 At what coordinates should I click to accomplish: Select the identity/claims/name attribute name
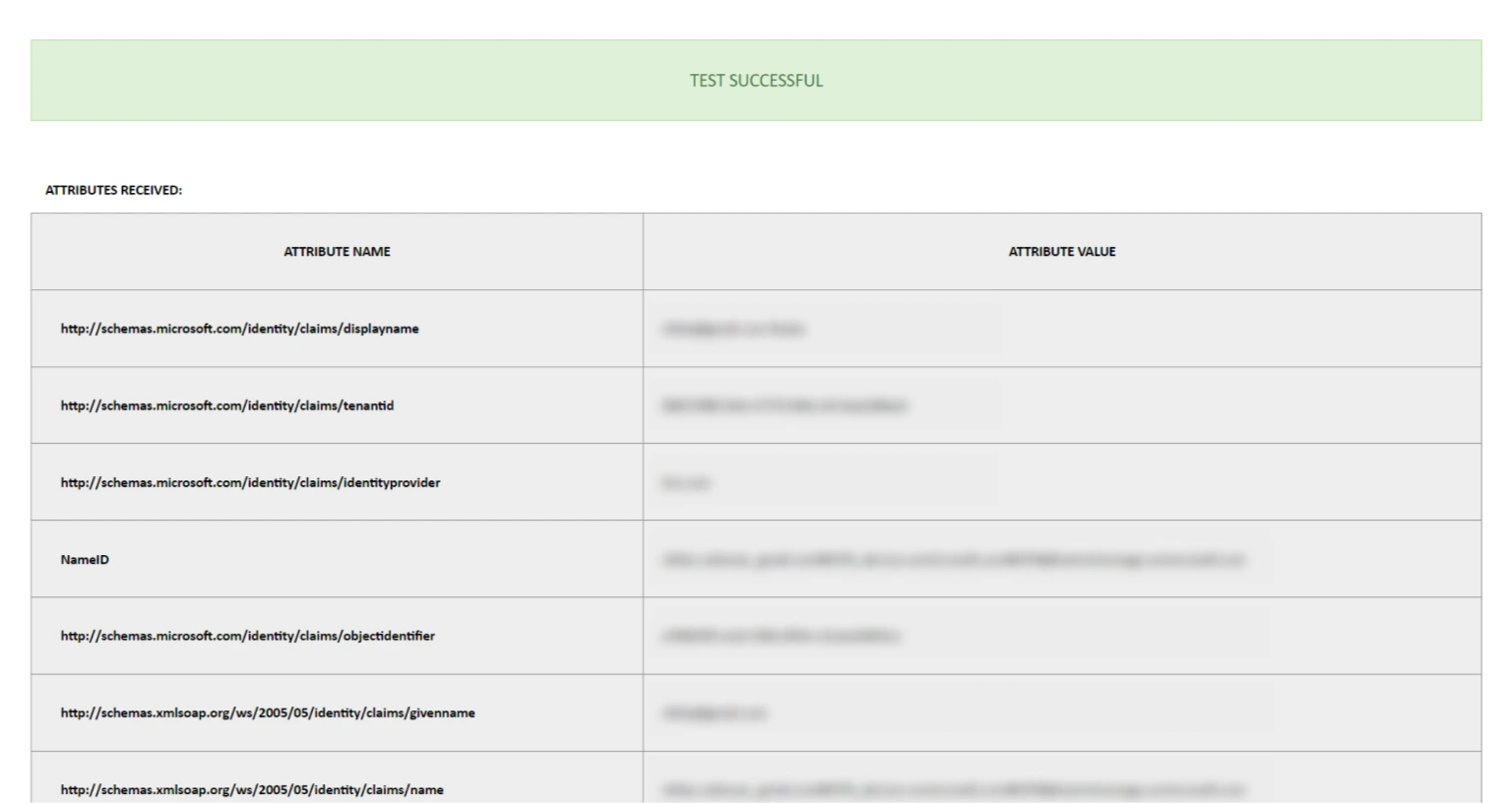click(x=252, y=789)
